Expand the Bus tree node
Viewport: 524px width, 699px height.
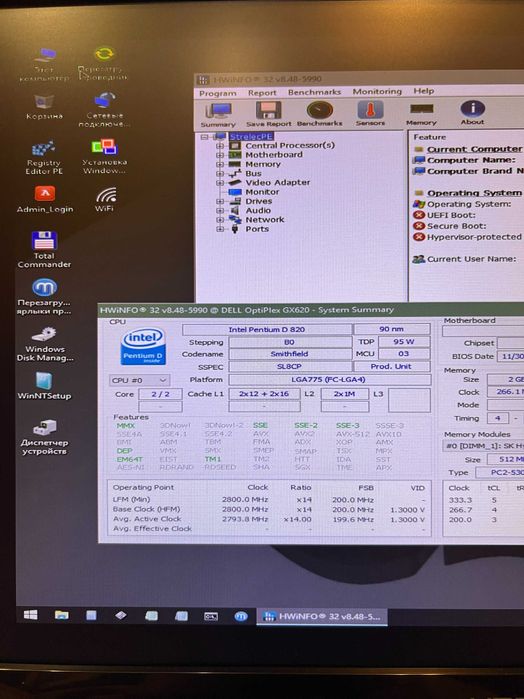220,174
